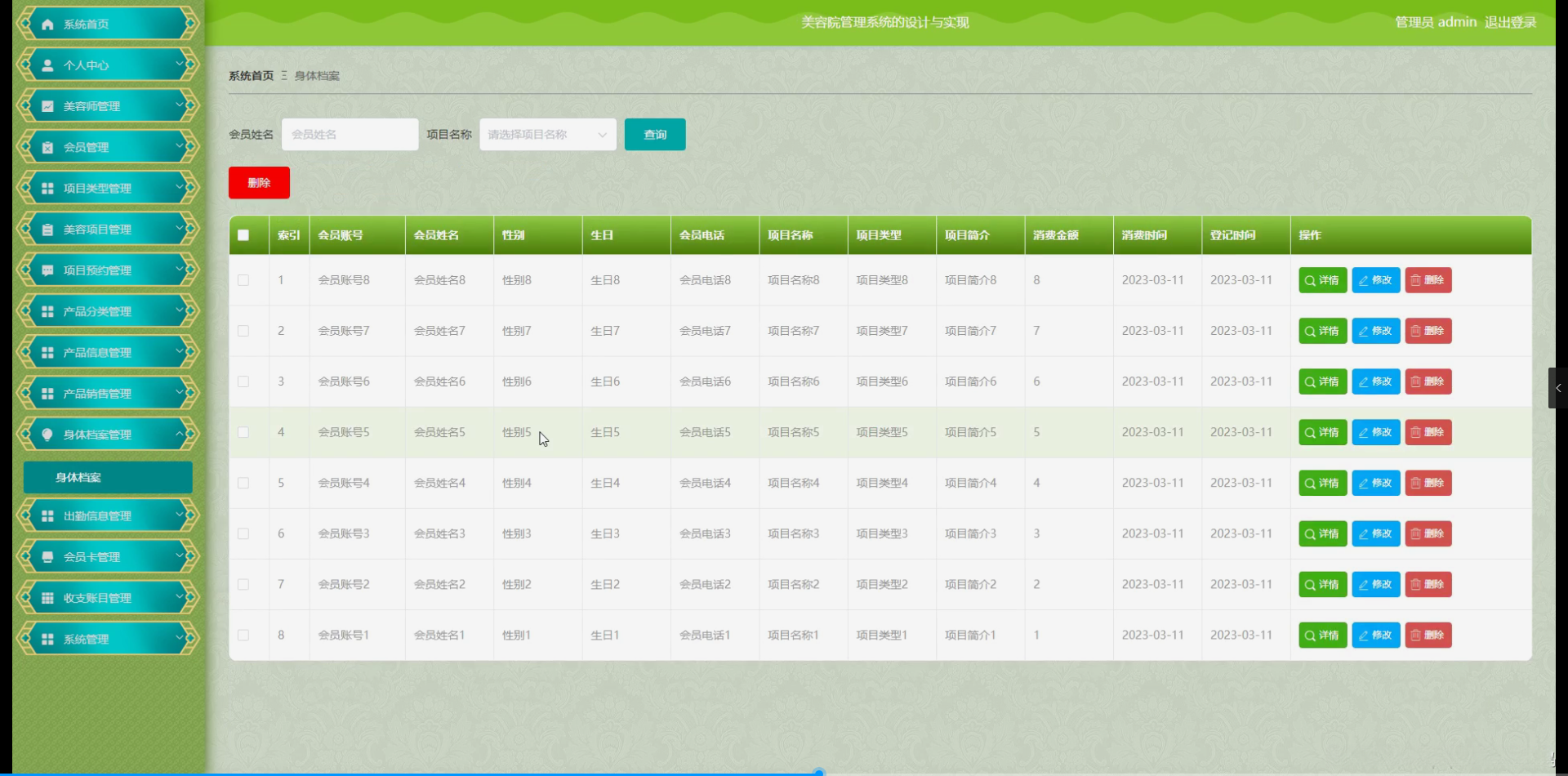The height and width of the screenshot is (776, 1568).
Task: Check the row for 会员账号5
Action: pos(243,432)
